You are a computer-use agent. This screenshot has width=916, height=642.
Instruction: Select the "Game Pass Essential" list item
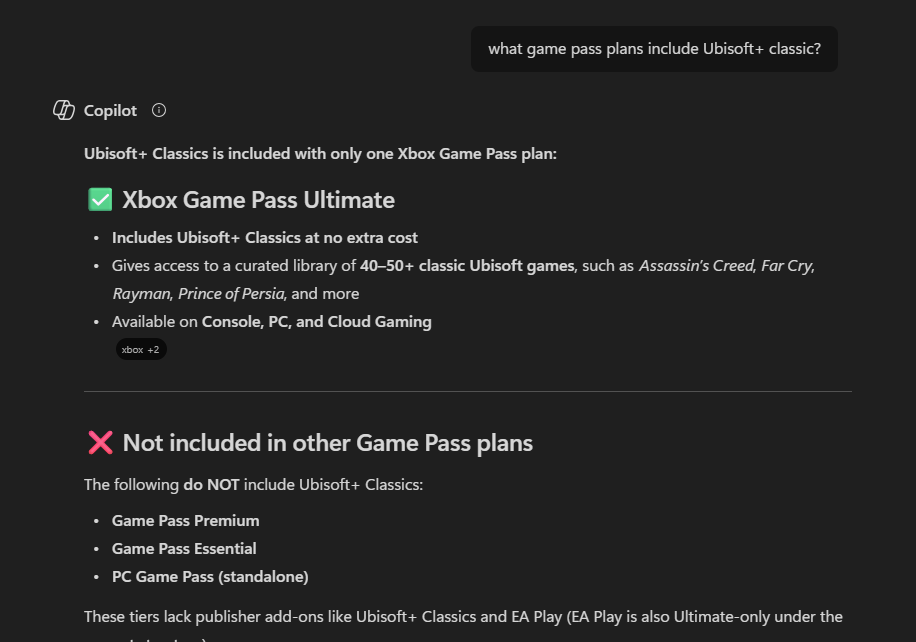(184, 549)
